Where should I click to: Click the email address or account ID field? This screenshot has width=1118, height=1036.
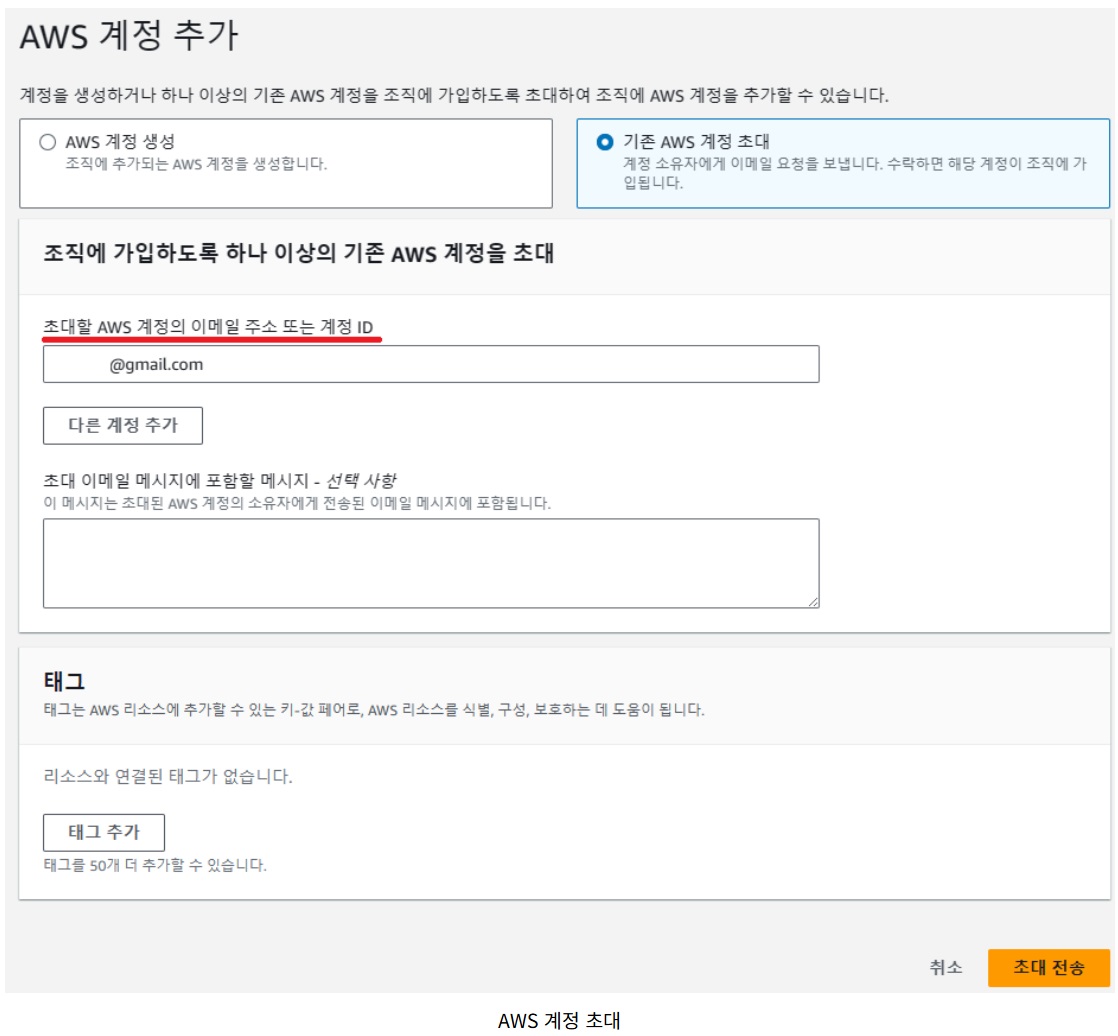(x=431, y=364)
